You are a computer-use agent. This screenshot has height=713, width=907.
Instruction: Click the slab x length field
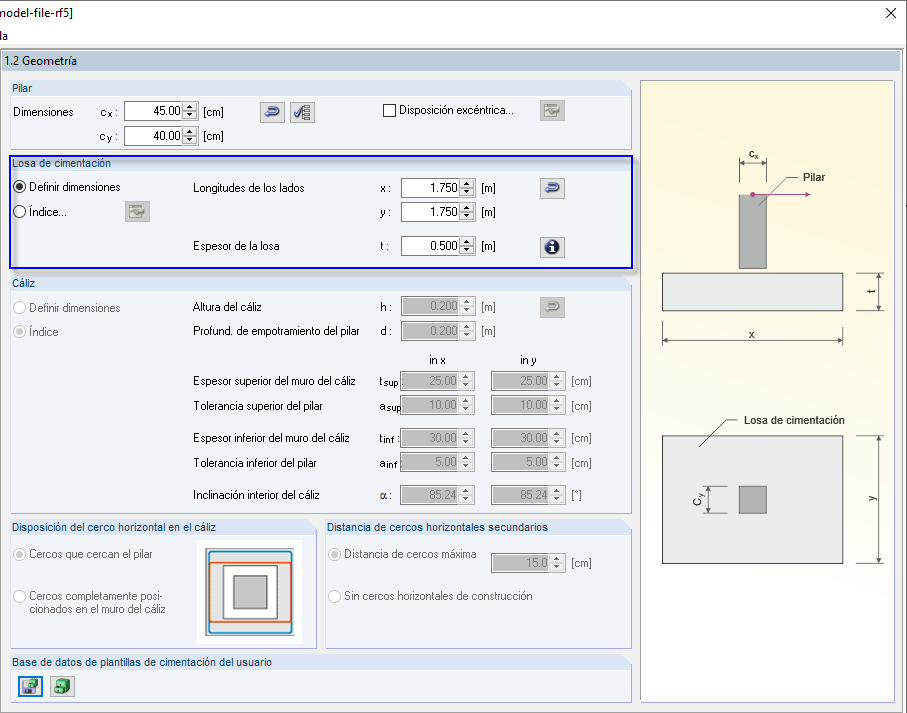click(x=430, y=188)
